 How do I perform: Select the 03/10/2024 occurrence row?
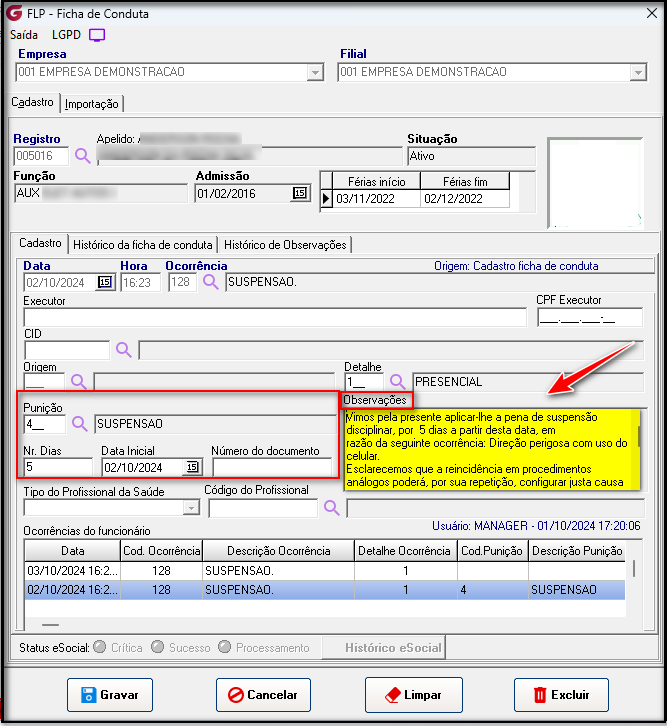(x=325, y=570)
